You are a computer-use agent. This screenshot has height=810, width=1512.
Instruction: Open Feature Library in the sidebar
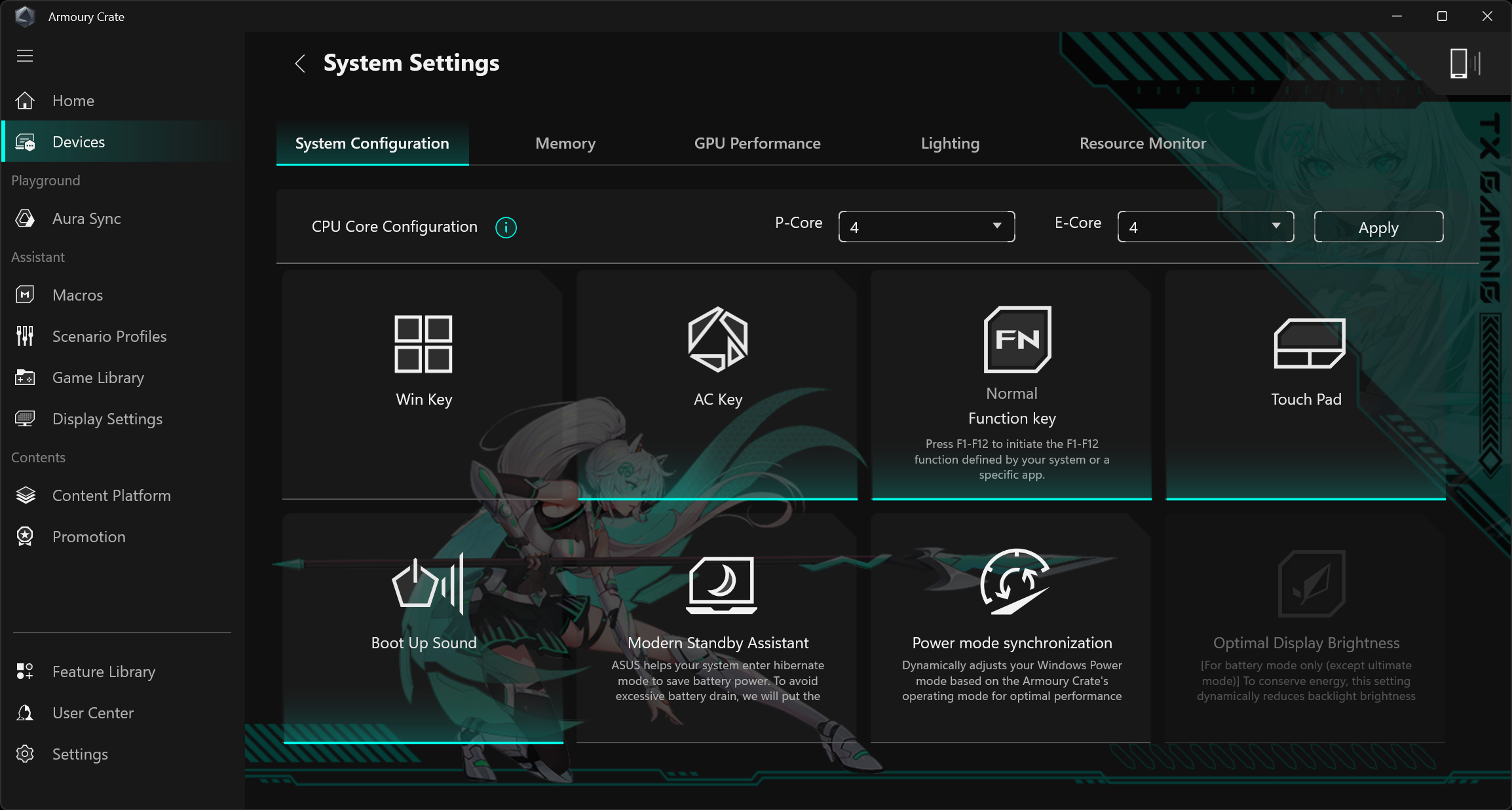[104, 672]
